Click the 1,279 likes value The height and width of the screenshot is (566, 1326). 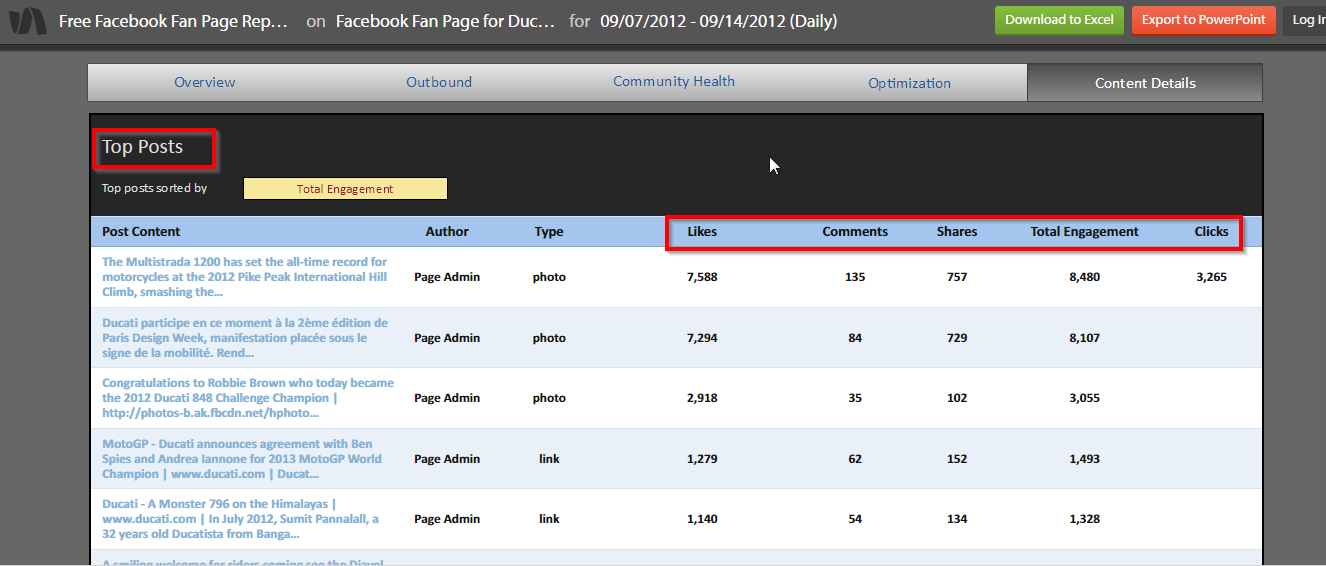(702, 459)
